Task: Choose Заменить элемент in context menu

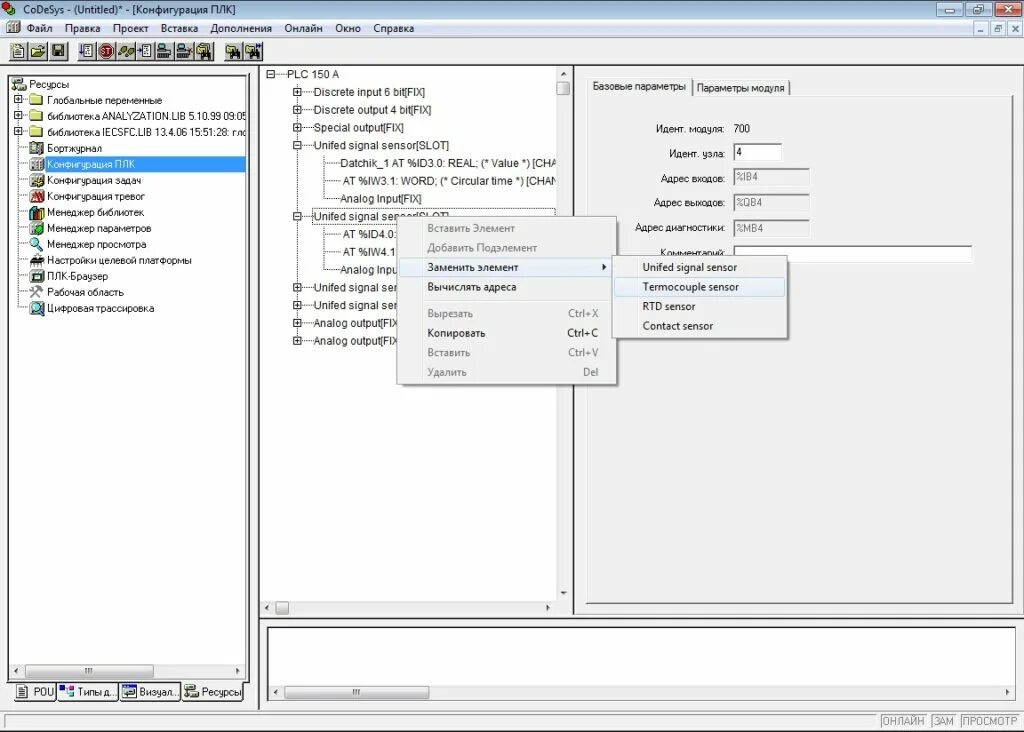Action: (x=506, y=267)
